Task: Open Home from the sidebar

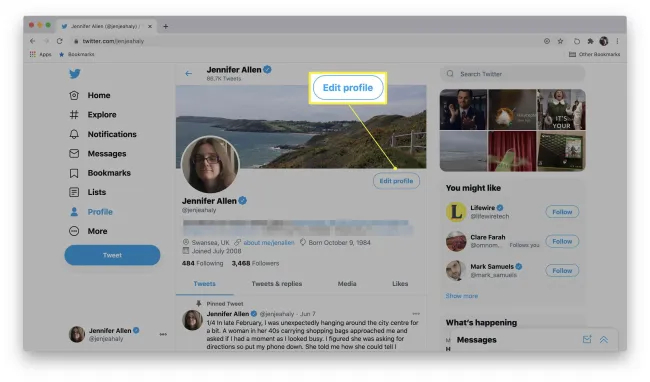Action: click(x=99, y=95)
